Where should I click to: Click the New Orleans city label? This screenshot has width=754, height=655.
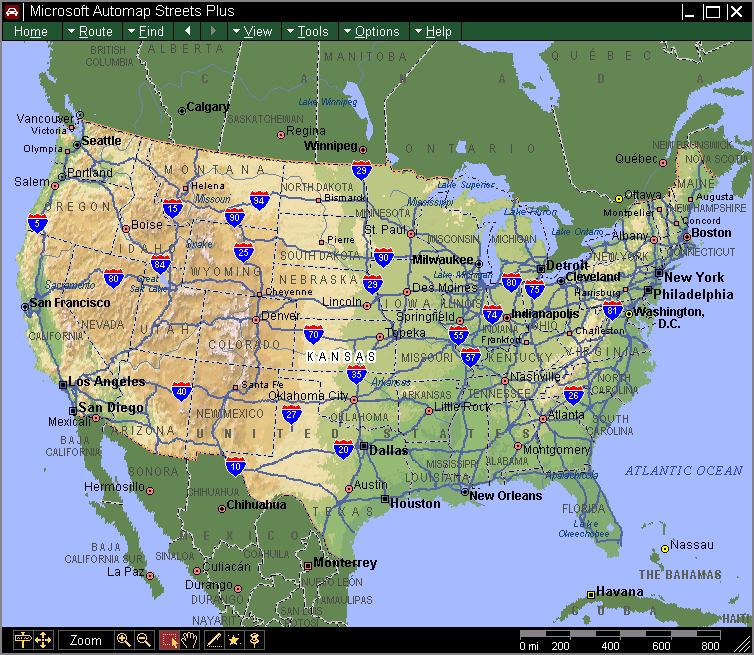pos(506,495)
